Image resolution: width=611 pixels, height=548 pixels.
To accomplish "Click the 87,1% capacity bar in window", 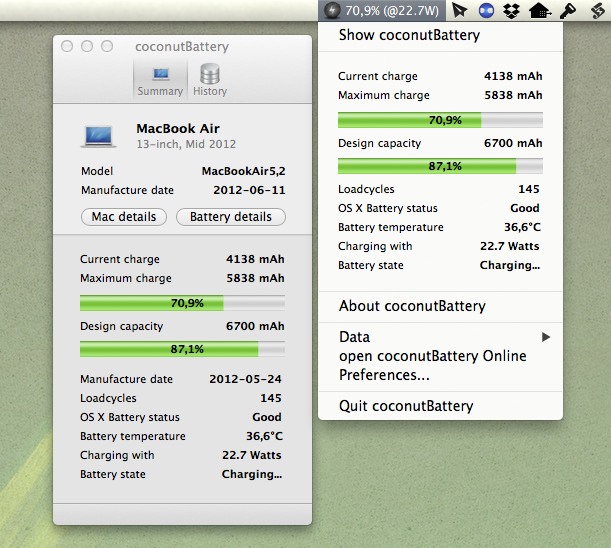I will click(182, 349).
